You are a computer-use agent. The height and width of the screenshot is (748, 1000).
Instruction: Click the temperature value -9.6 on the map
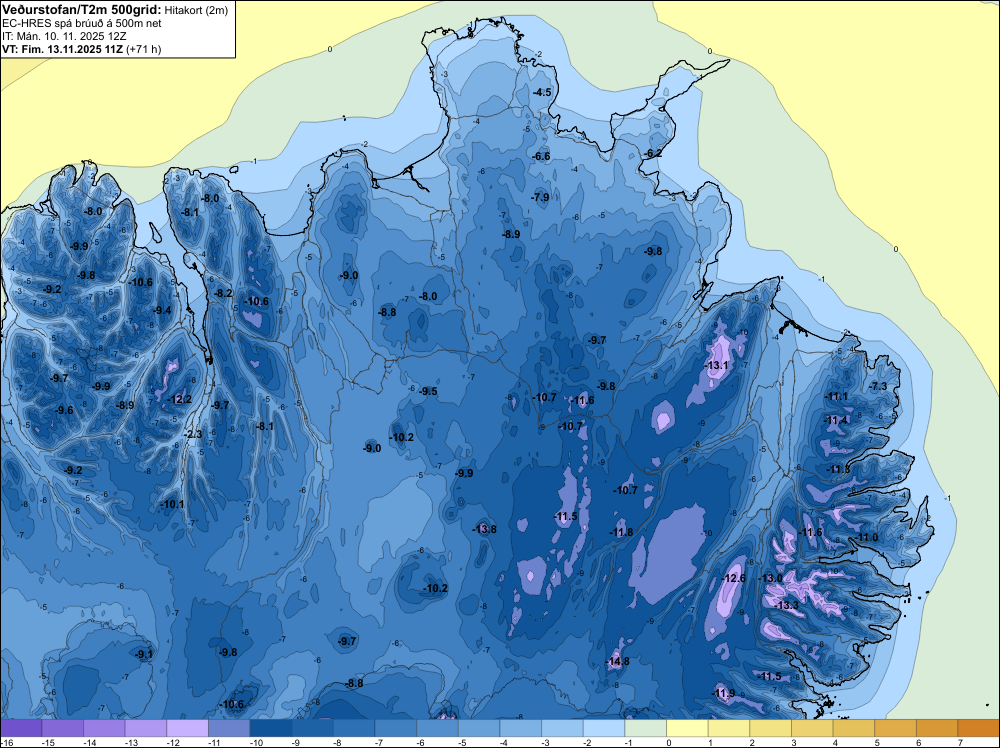point(64,410)
